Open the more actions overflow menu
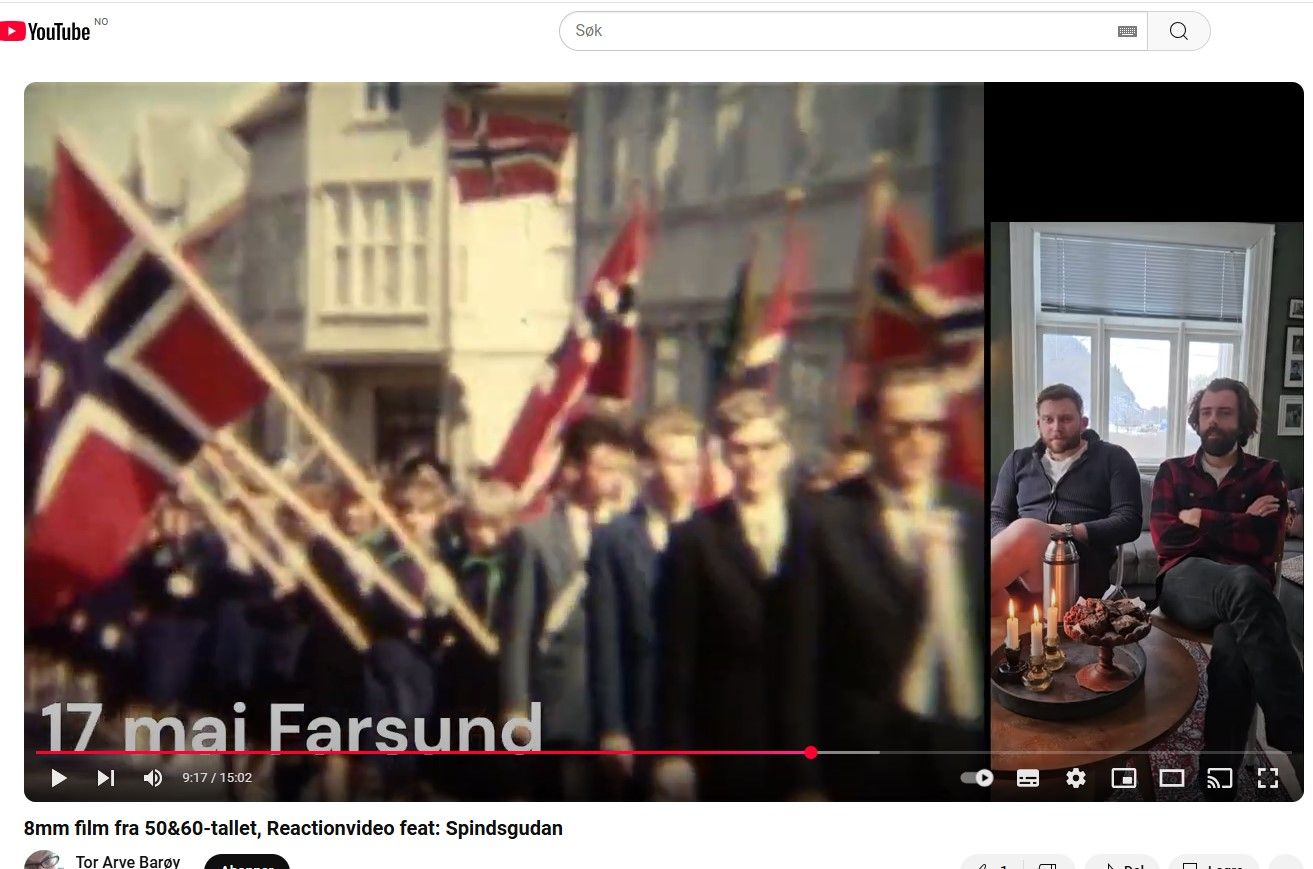This screenshot has width=1313, height=869. pos(1284,866)
